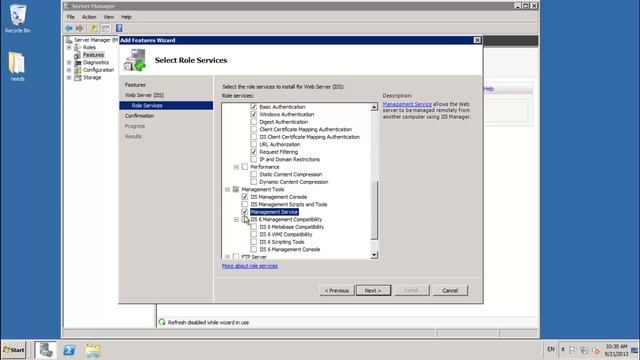The image size is (640, 360).
Task: Click the network tray icon
Action: pos(584,350)
